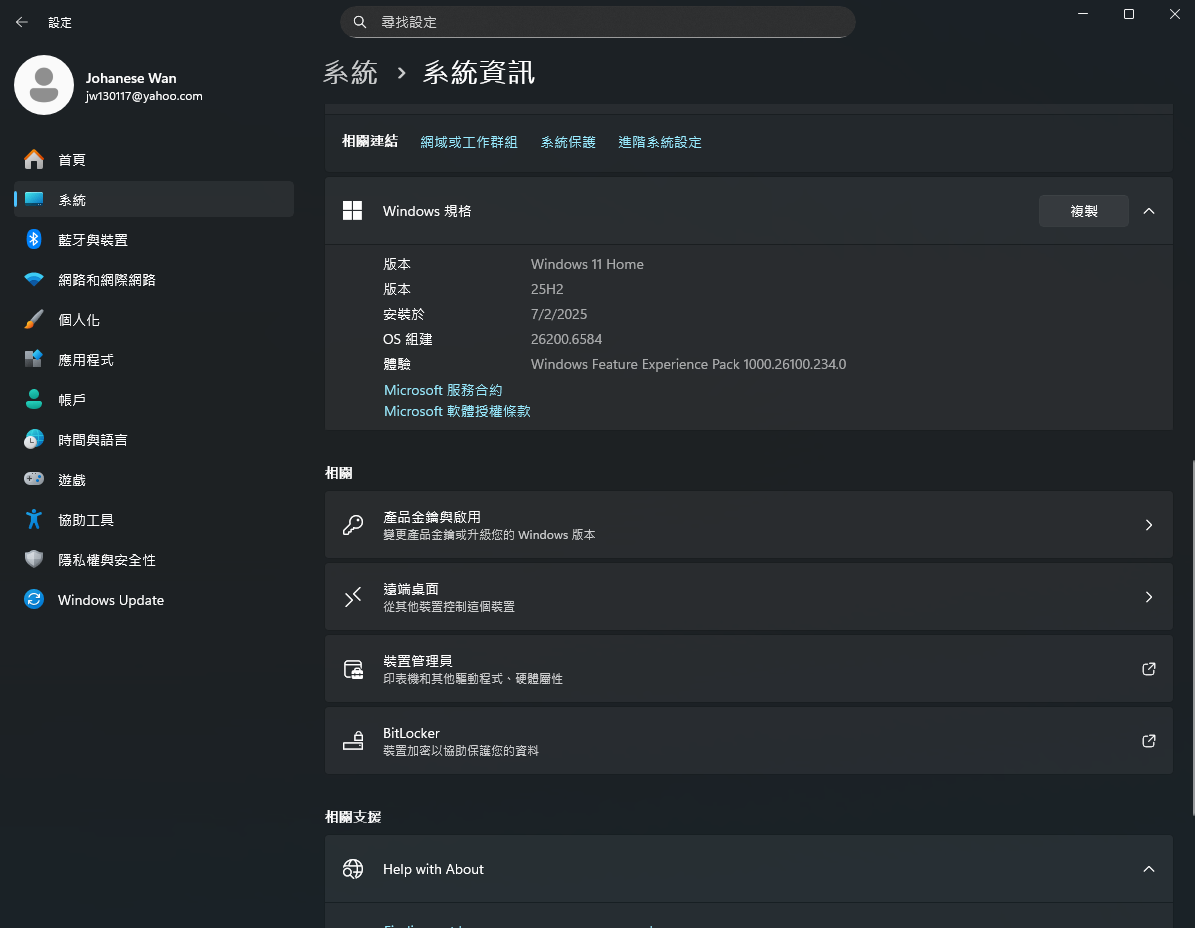Click the 25H2 version value
This screenshot has height=928, width=1195.
(x=547, y=290)
